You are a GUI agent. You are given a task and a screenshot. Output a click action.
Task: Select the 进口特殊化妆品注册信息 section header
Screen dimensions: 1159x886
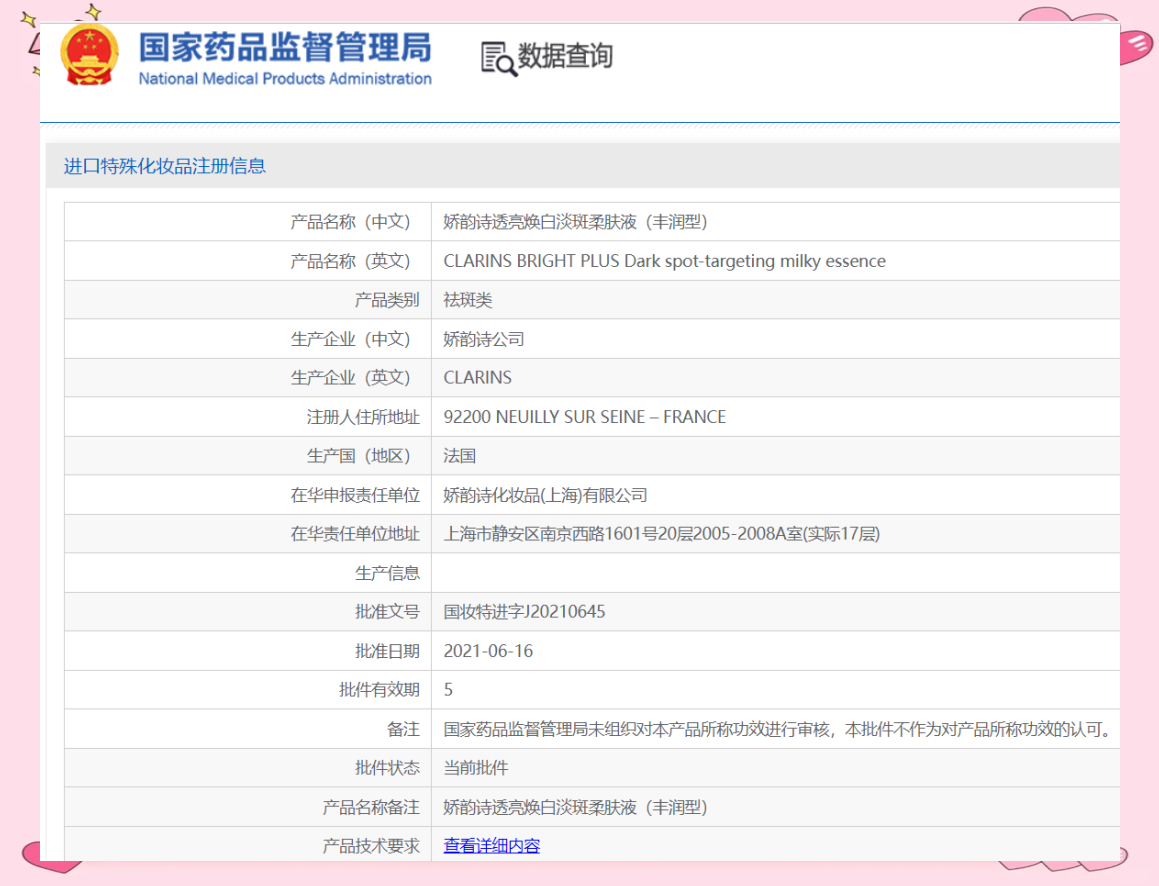point(165,166)
